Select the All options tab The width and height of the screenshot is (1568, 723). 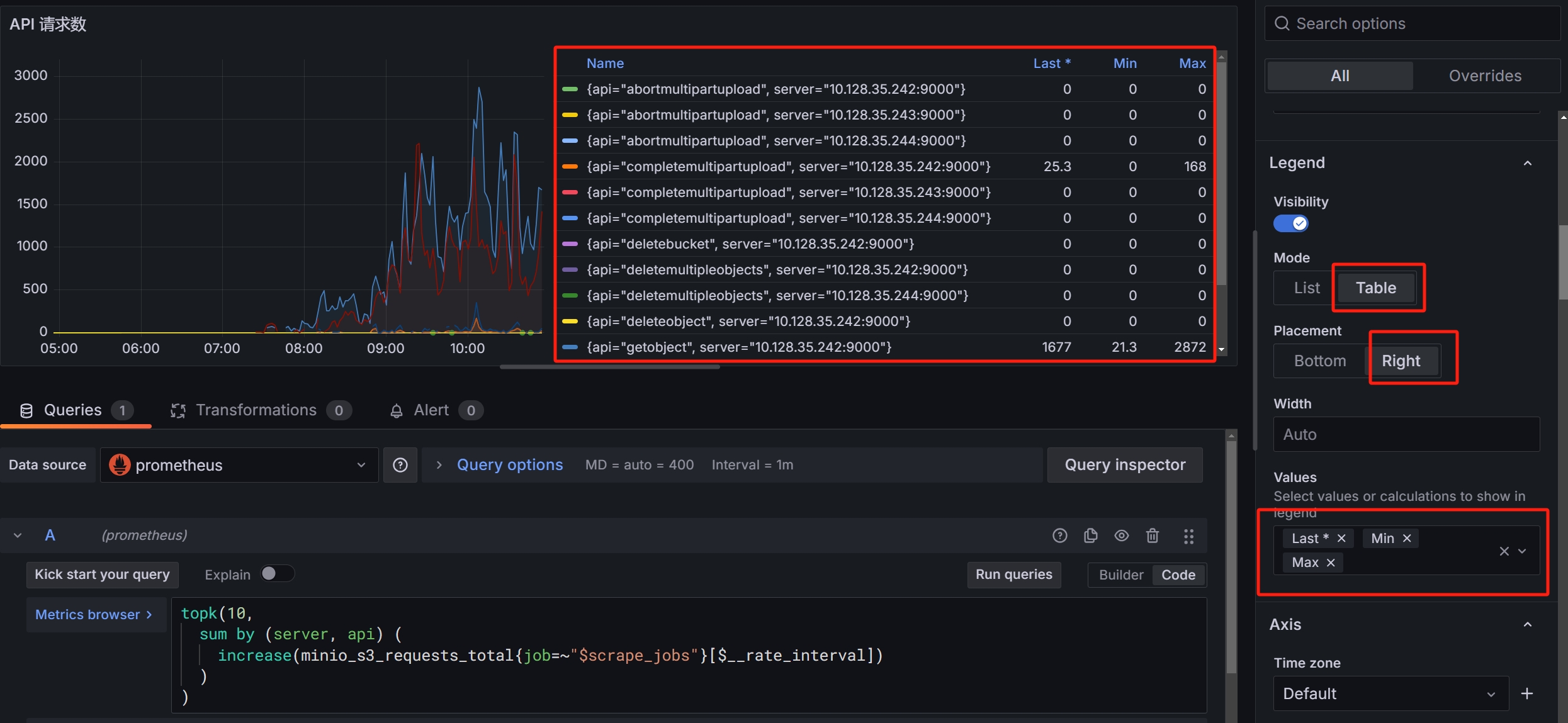point(1340,76)
